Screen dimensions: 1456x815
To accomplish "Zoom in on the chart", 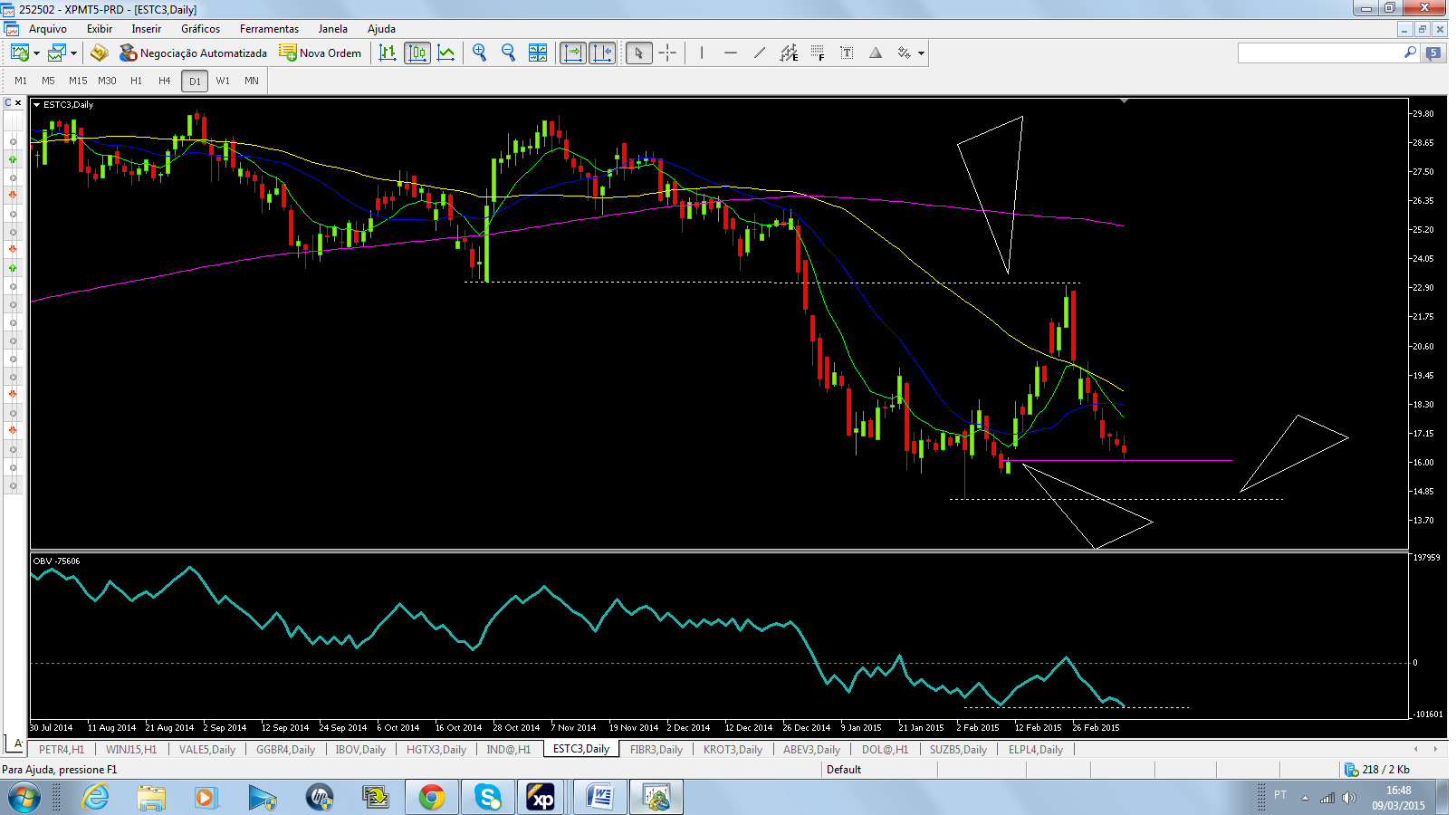I will tap(480, 53).
